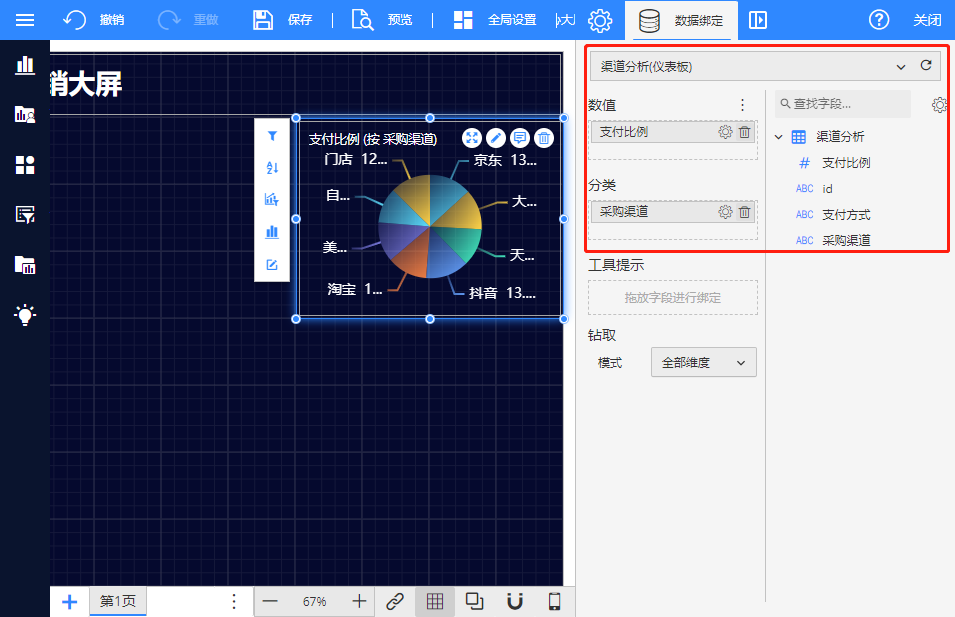Click the 预览 button
The height and width of the screenshot is (617, 955).
[x=382, y=20]
